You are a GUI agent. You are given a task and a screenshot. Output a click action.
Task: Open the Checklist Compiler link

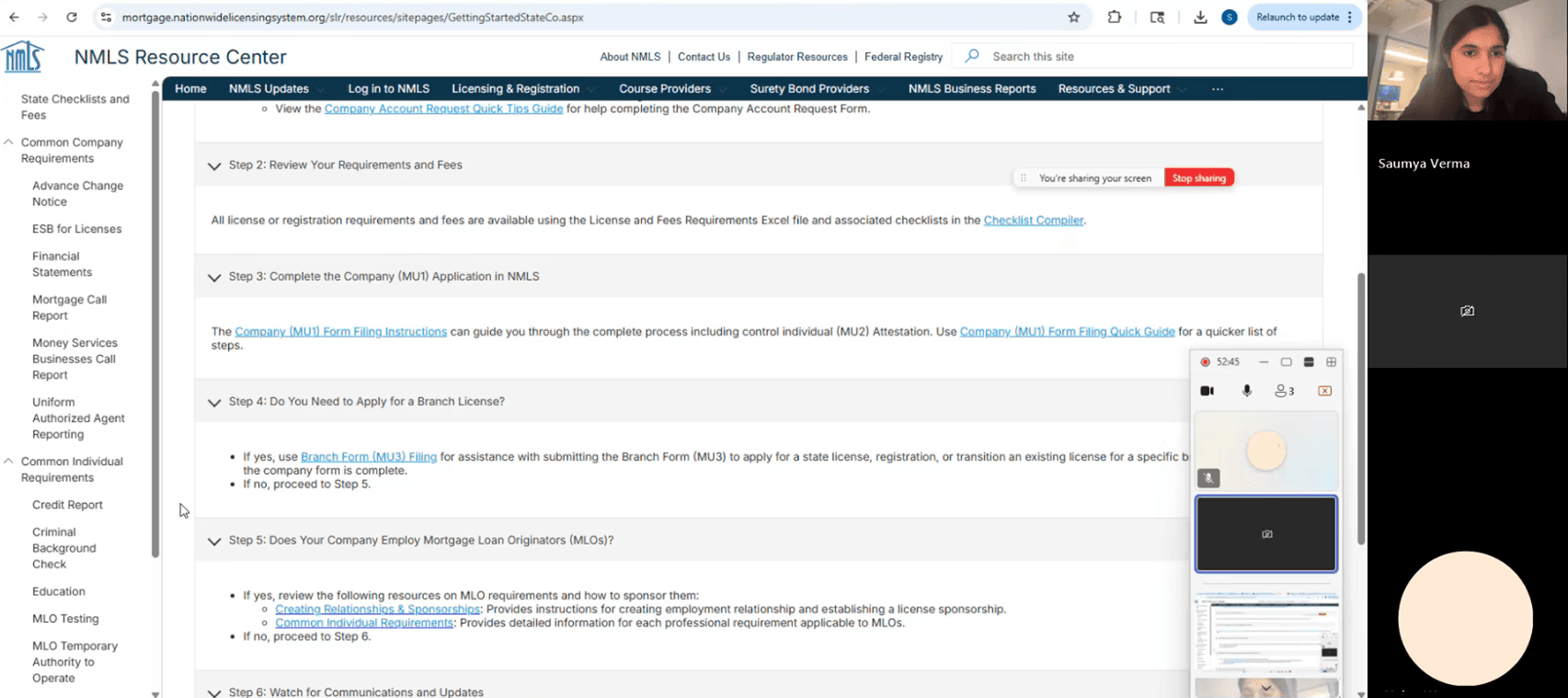[x=1034, y=221]
